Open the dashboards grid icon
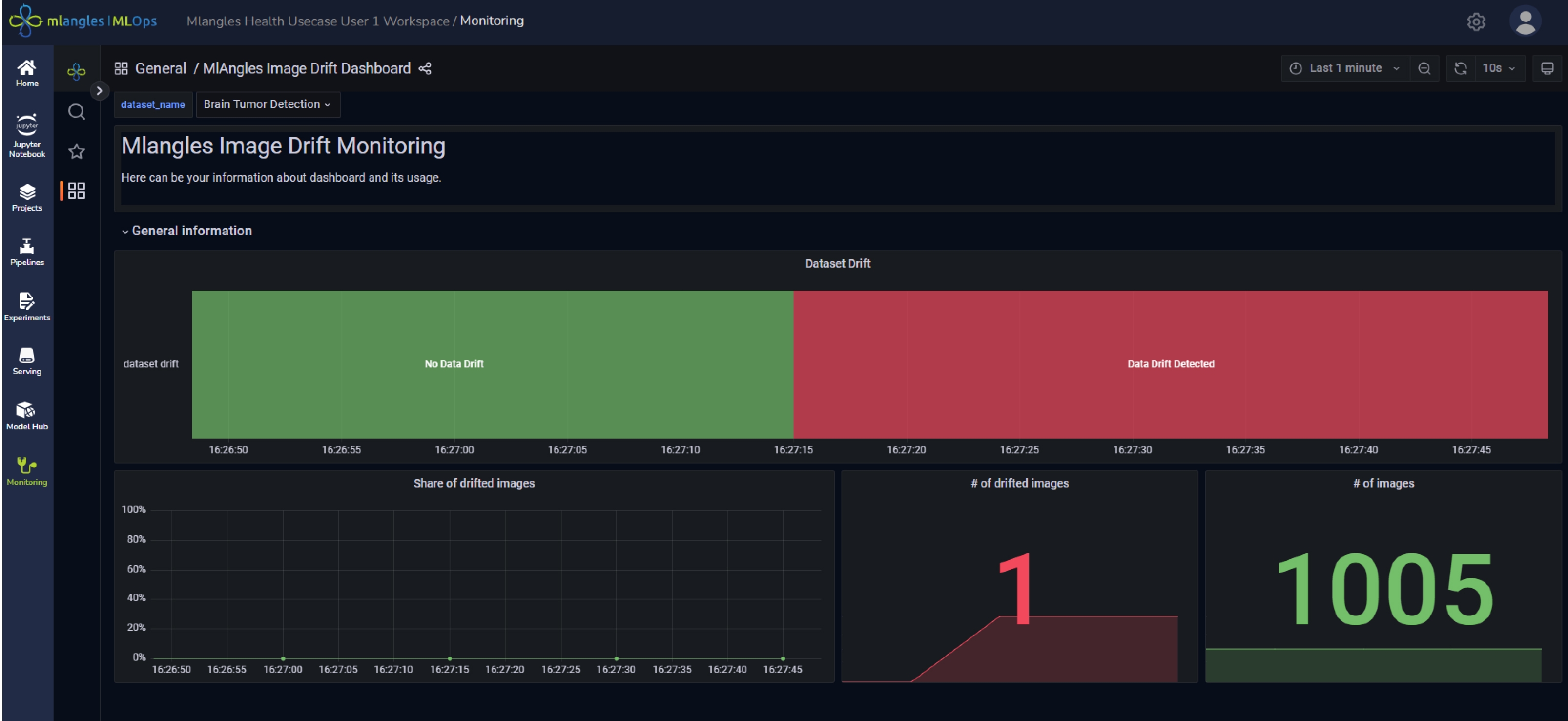 [76, 191]
